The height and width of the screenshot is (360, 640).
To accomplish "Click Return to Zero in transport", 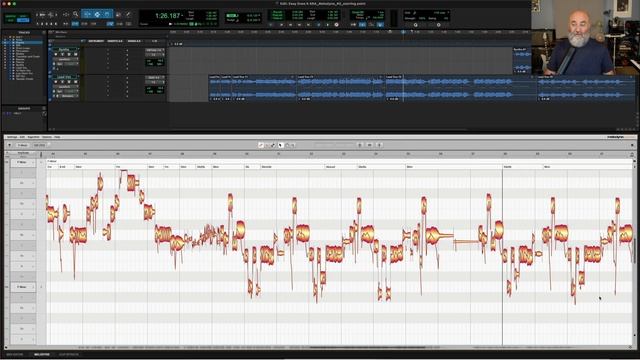I will 282,24.
